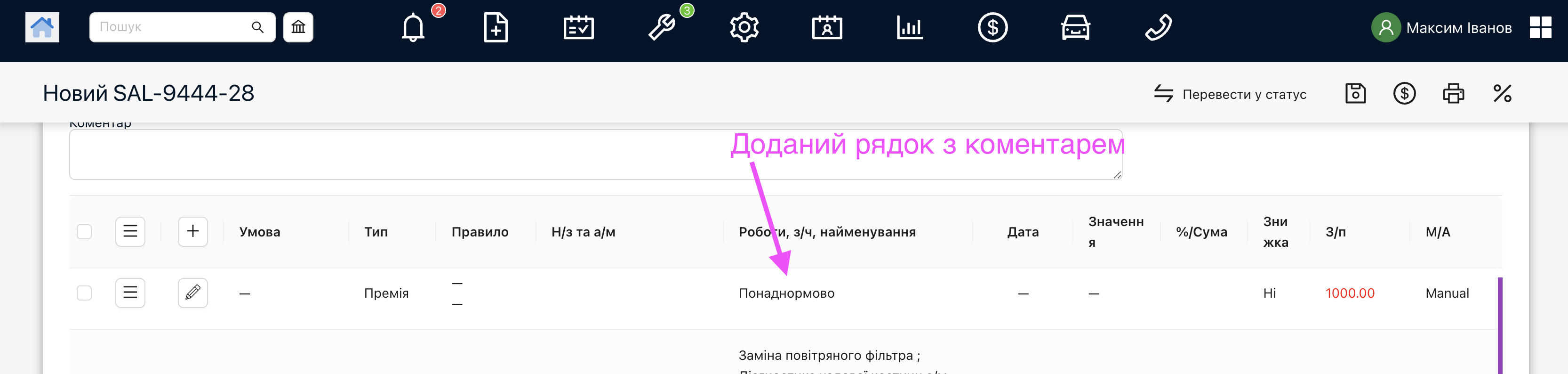
Task: Click the home icon
Action: (42, 27)
